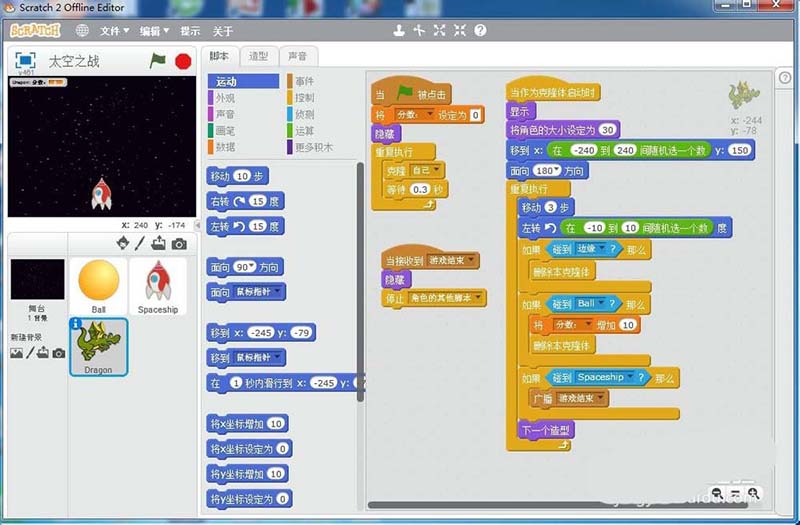Click the palette vertical scrollbar
This screenshot has width=800, height=525.
pyautogui.click(x=360, y=282)
